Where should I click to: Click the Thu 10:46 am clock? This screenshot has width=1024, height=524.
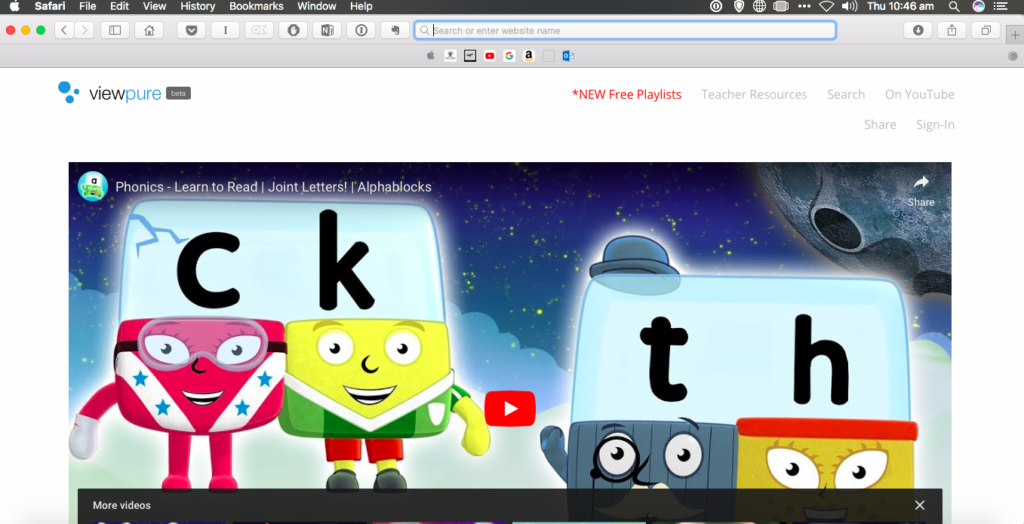point(900,7)
